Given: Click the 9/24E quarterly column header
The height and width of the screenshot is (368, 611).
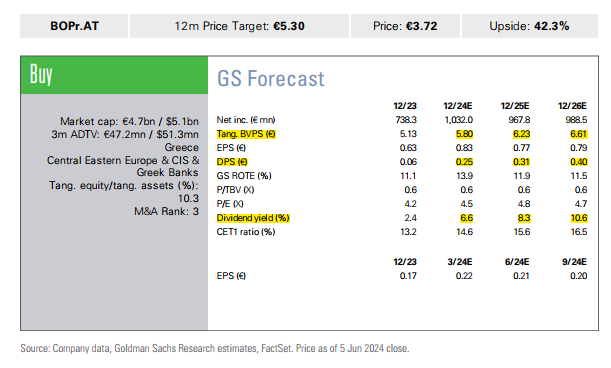Looking at the screenshot, I should [x=574, y=262].
